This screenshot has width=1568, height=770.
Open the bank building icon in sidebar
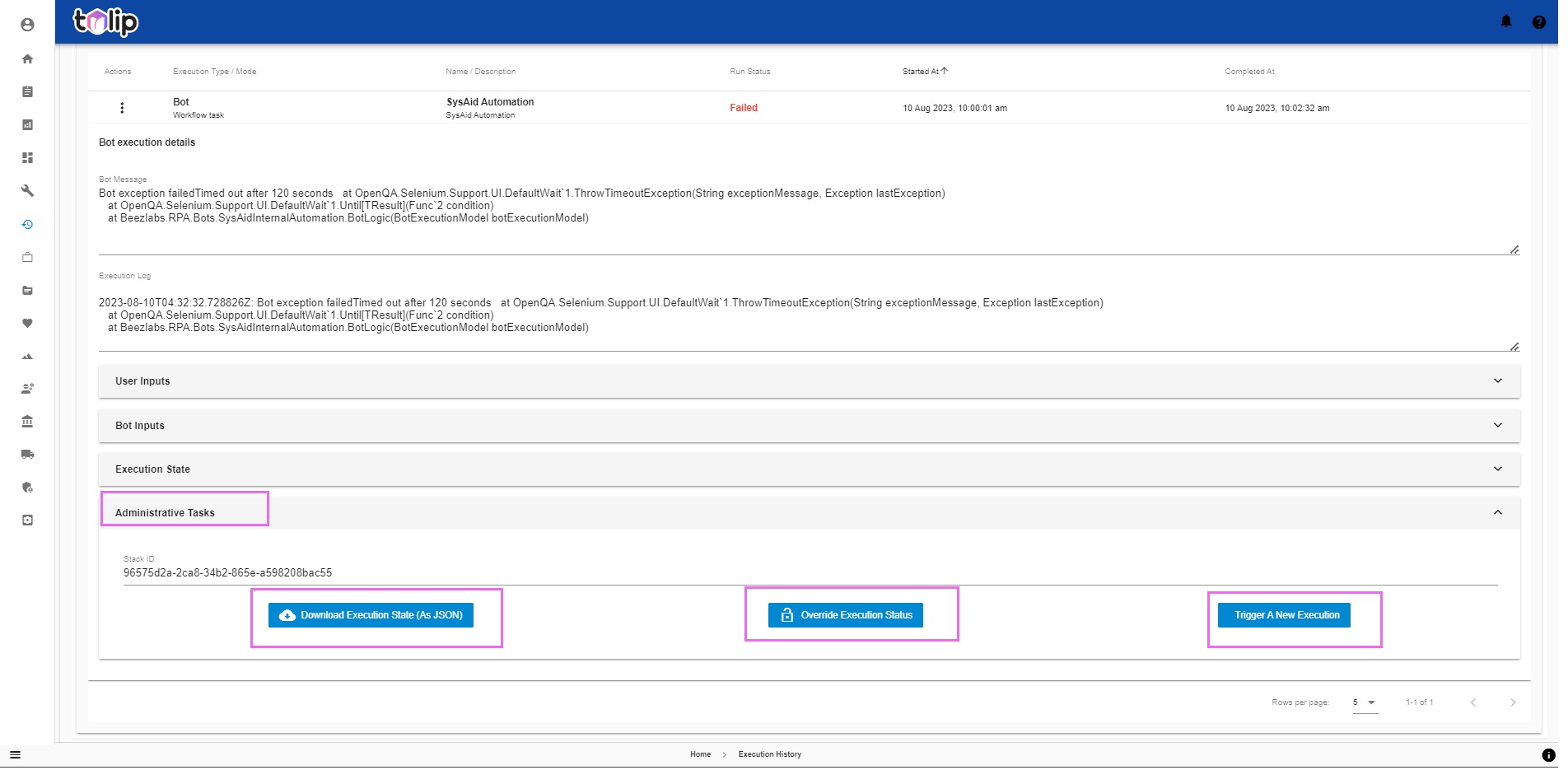[x=27, y=421]
